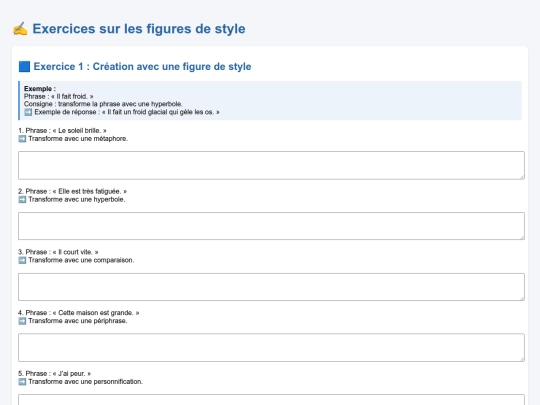The image size is (540, 405).
Task: Click the text 'Transforme avec une métaphore.'
Action: point(78,139)
